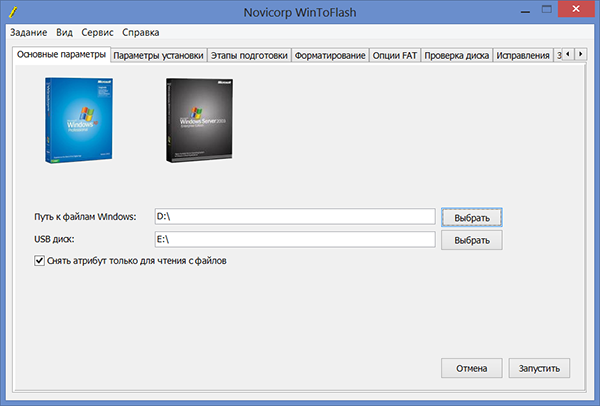Switch to the Форматирование tab
Viewport: 600px width, 406px height.
[x=330, y=55]
